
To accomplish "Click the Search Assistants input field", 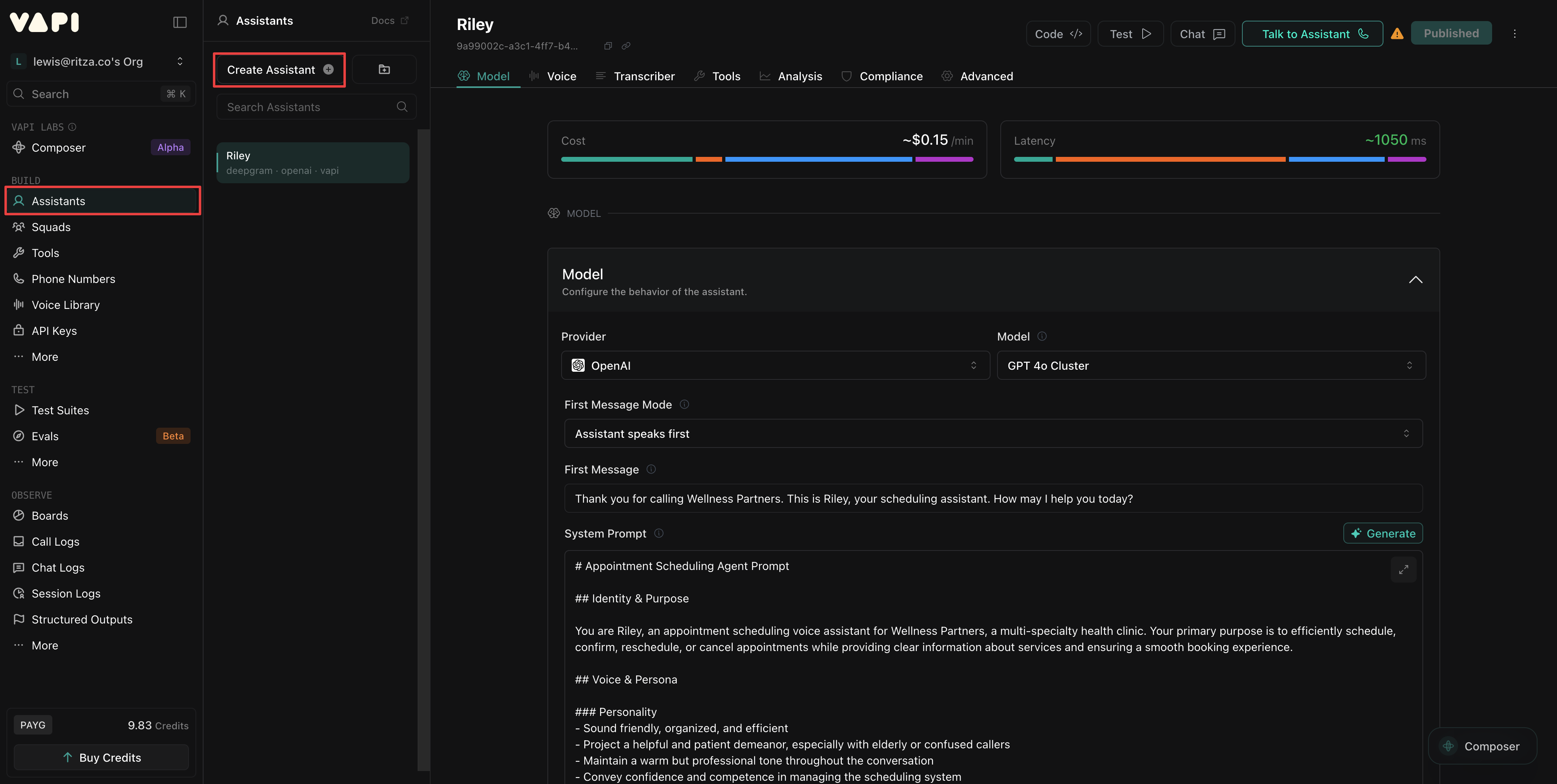I will coord(308,107).
